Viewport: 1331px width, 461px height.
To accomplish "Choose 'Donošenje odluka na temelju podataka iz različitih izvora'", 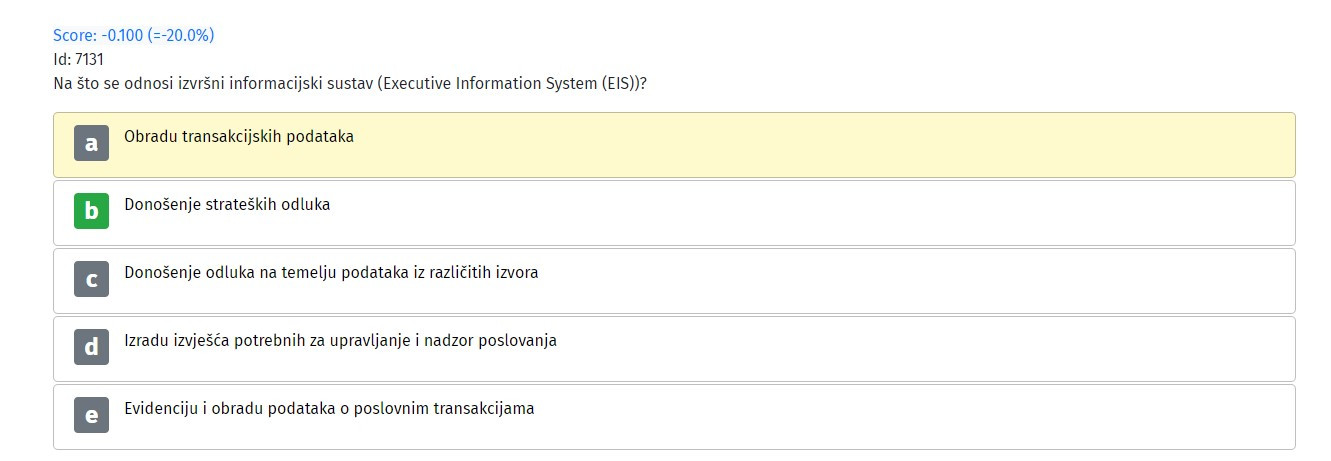I will [331, 272].
